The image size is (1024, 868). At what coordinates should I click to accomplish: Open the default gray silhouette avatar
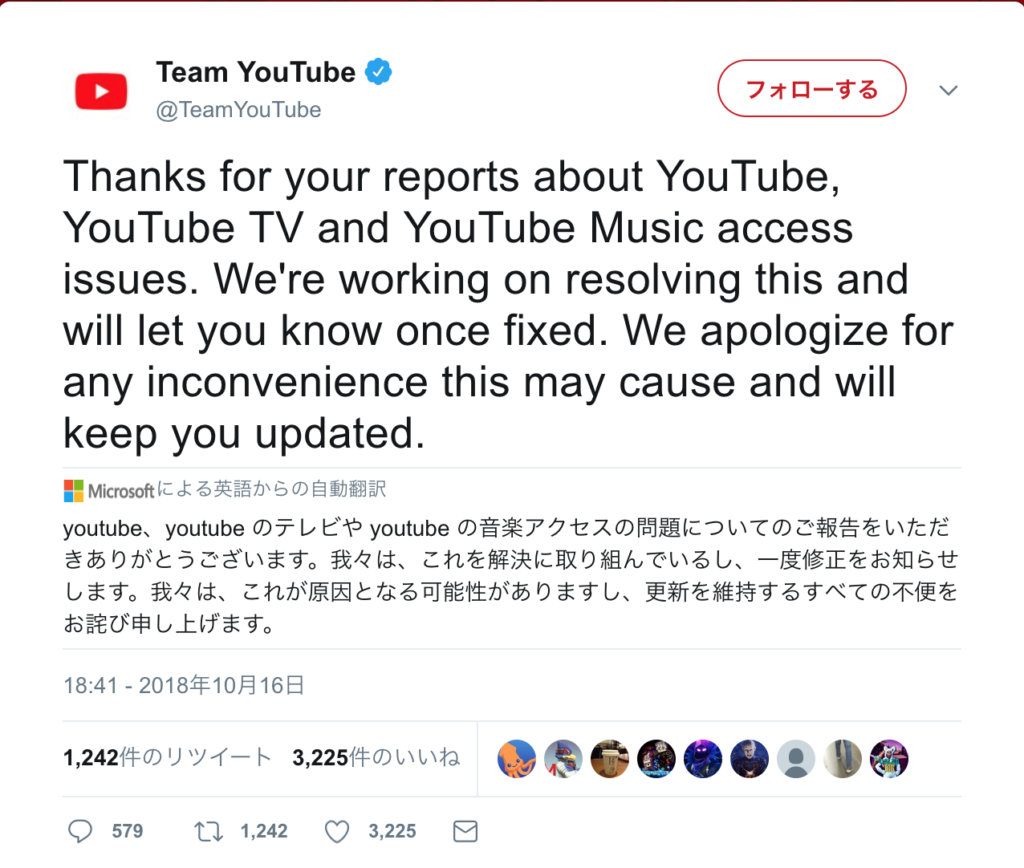tap(796, 759)
